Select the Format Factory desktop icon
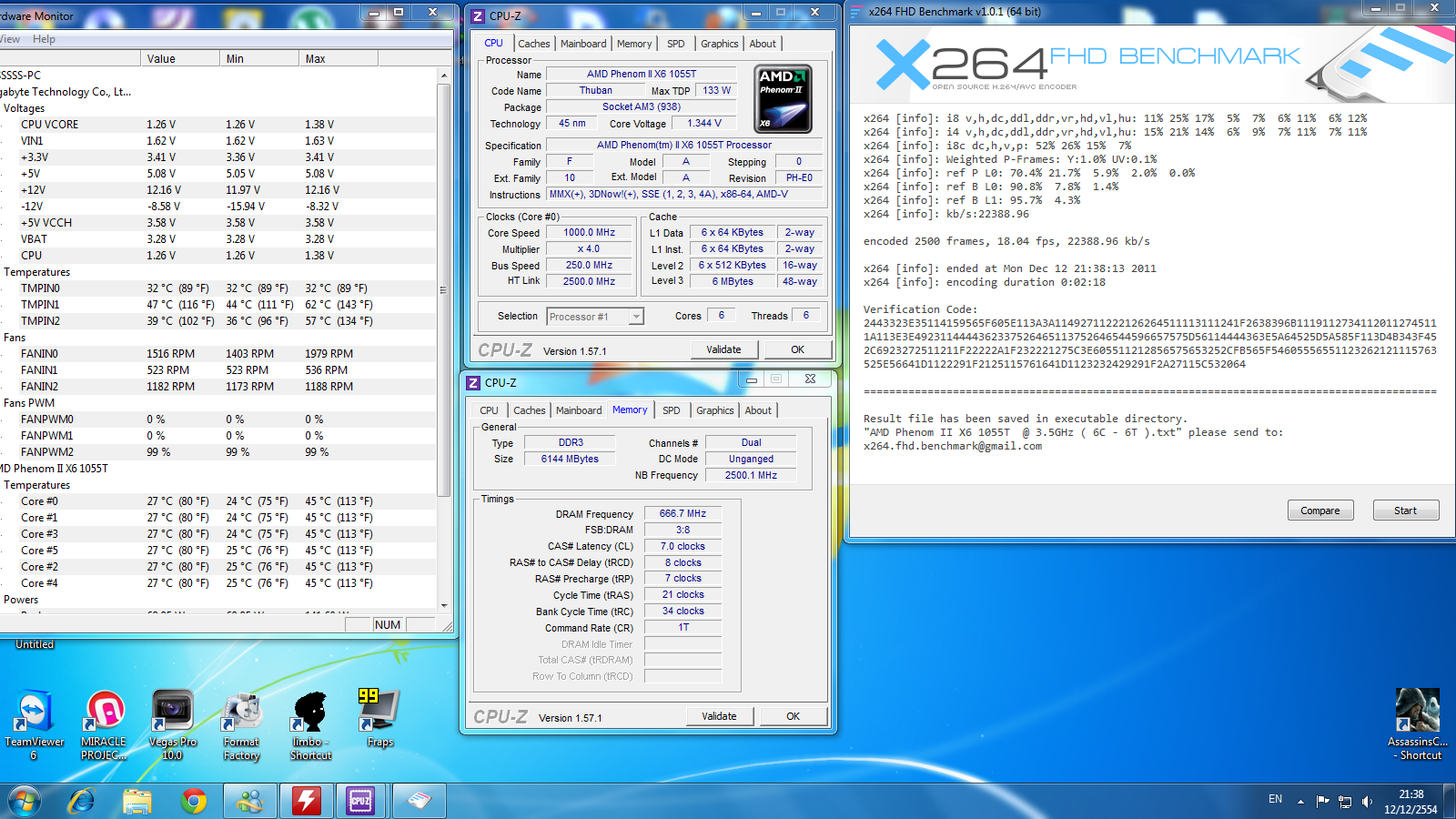Screen dimensions: 1456x819 [242, 724]
